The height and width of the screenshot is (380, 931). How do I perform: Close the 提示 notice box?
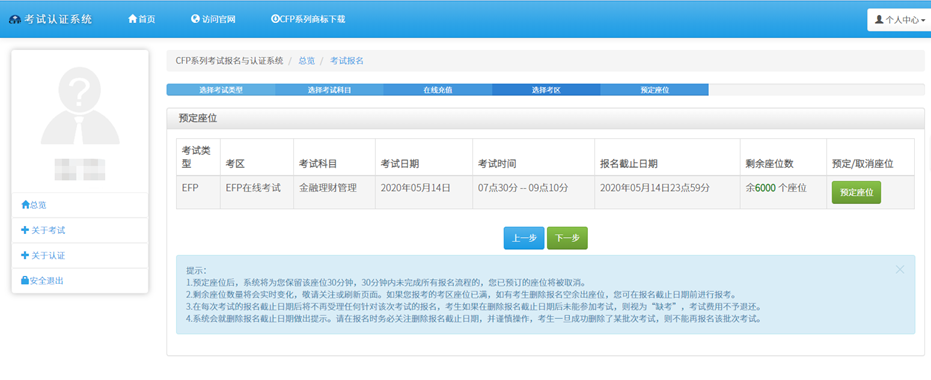[900, 270]
